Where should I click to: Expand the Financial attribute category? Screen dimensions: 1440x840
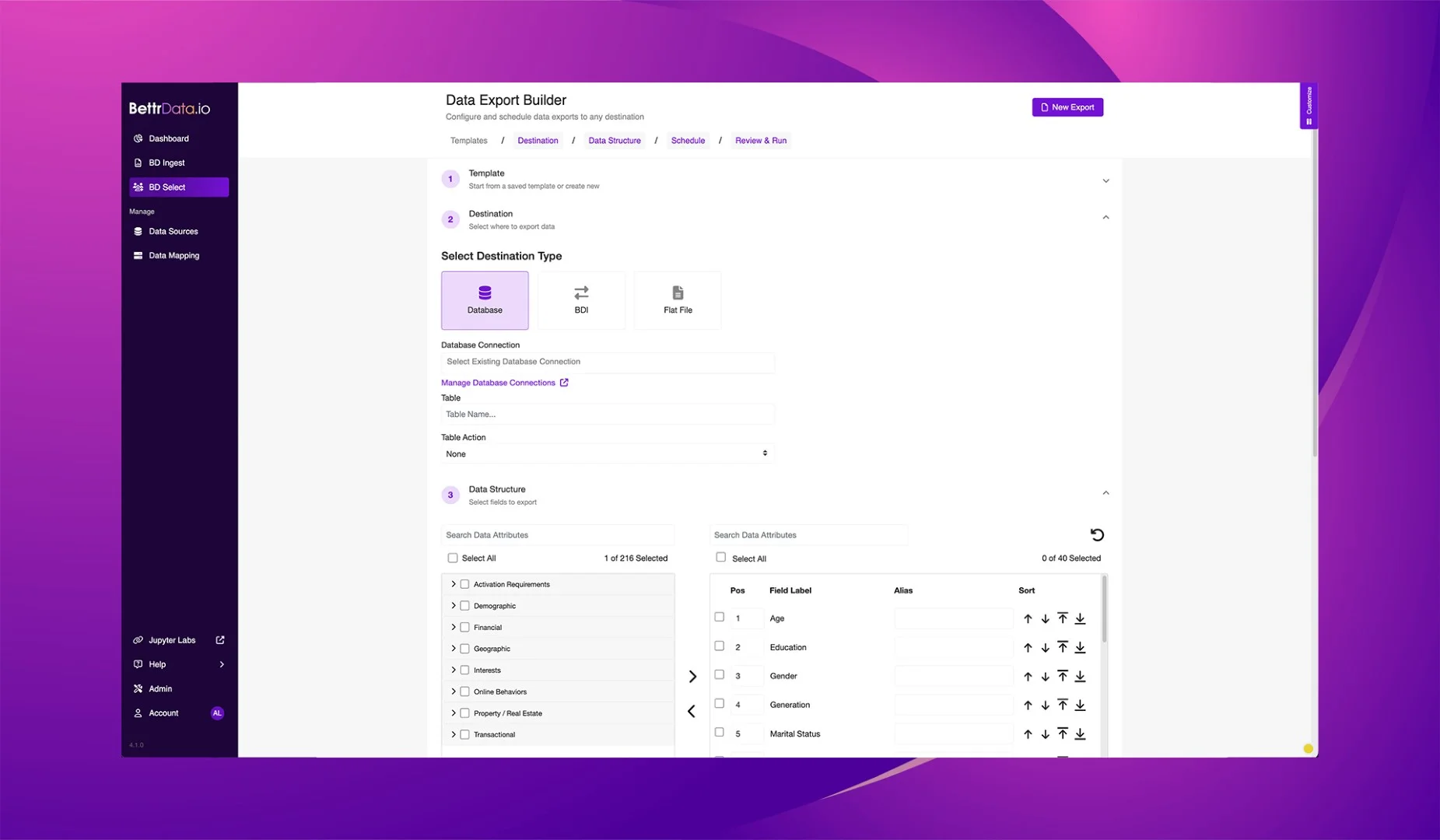point(454,627)
